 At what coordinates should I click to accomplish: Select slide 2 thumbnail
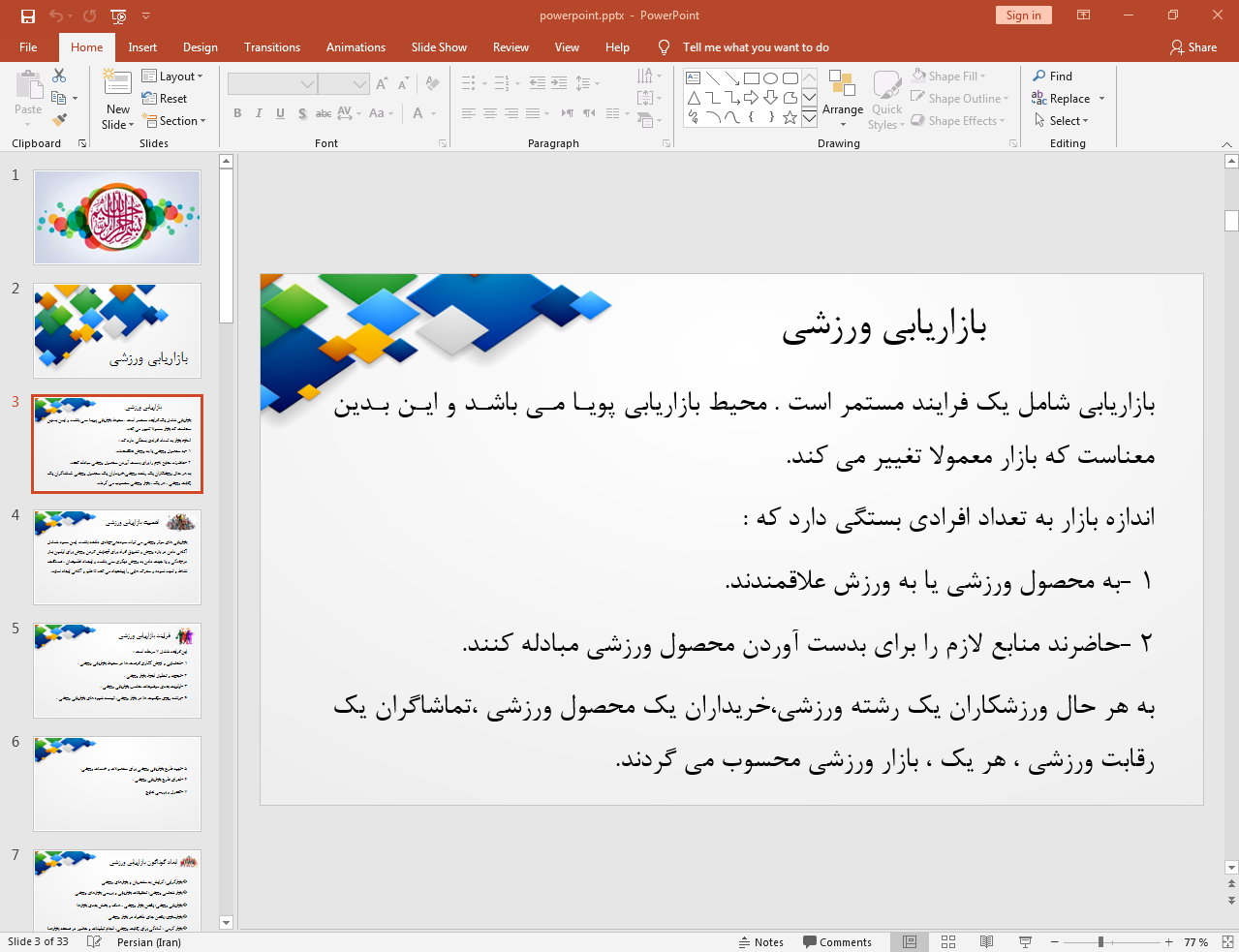click(117, 330)
